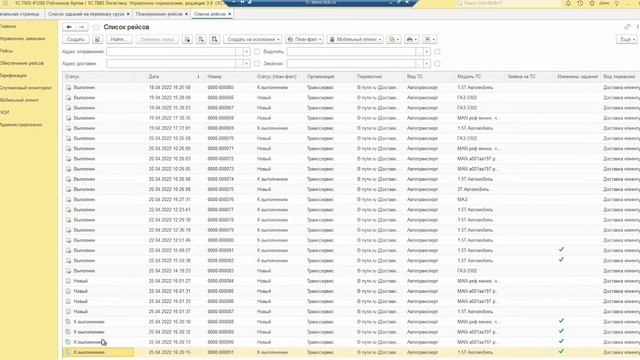
Task: Click the second icon button after Отменить поиск
Action: (x=201, y=39)
